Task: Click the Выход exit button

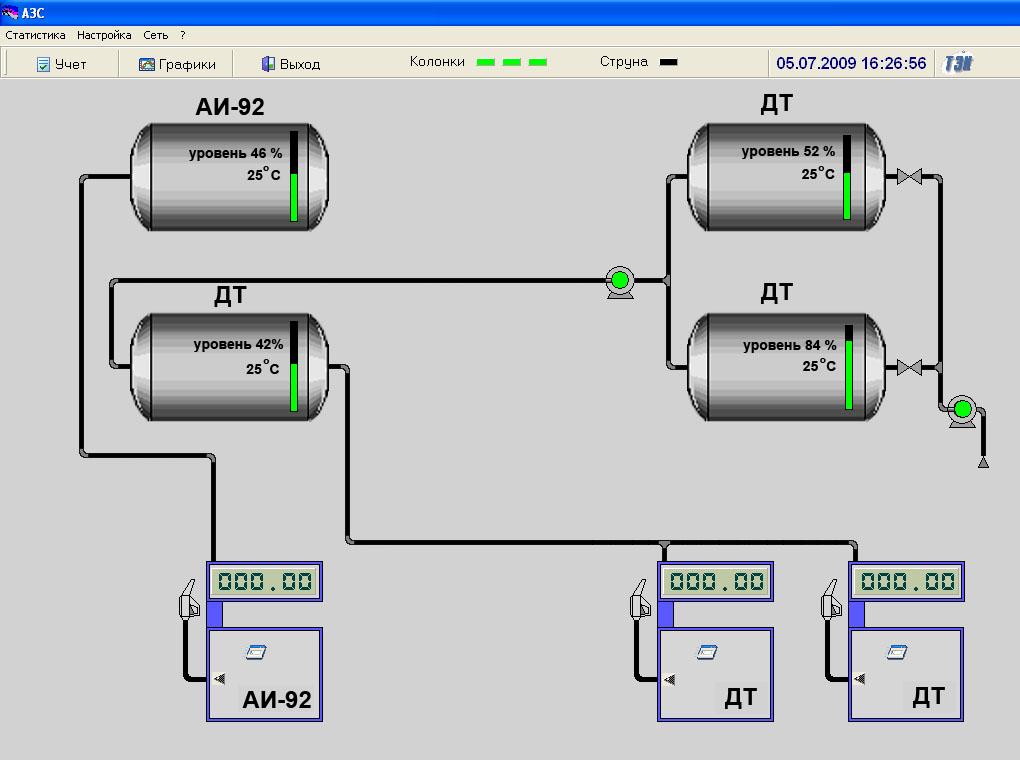Action: click(291, 64)
